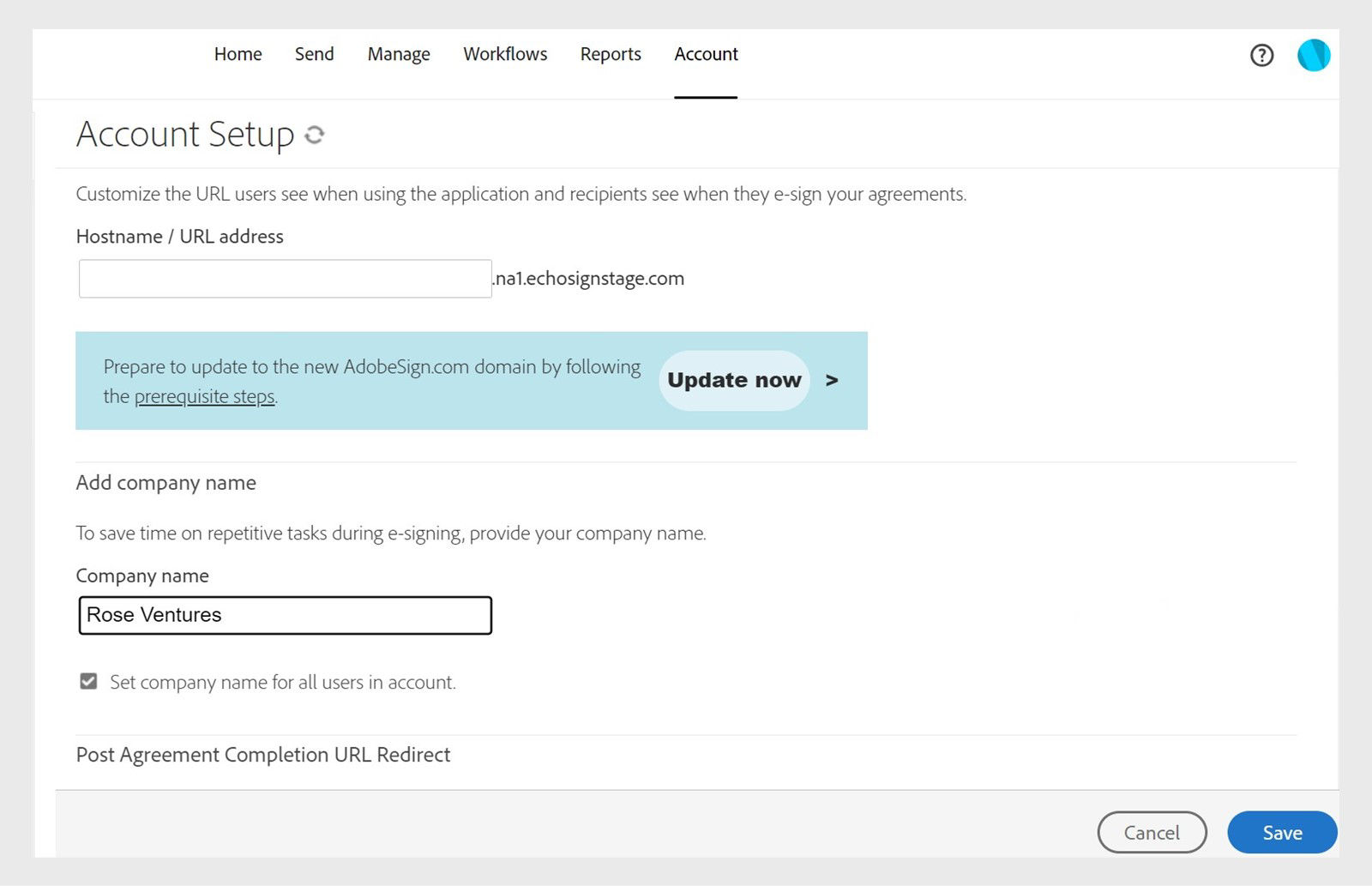
Task: Open the Workflows tab
Action: click(x=505, y=54)
